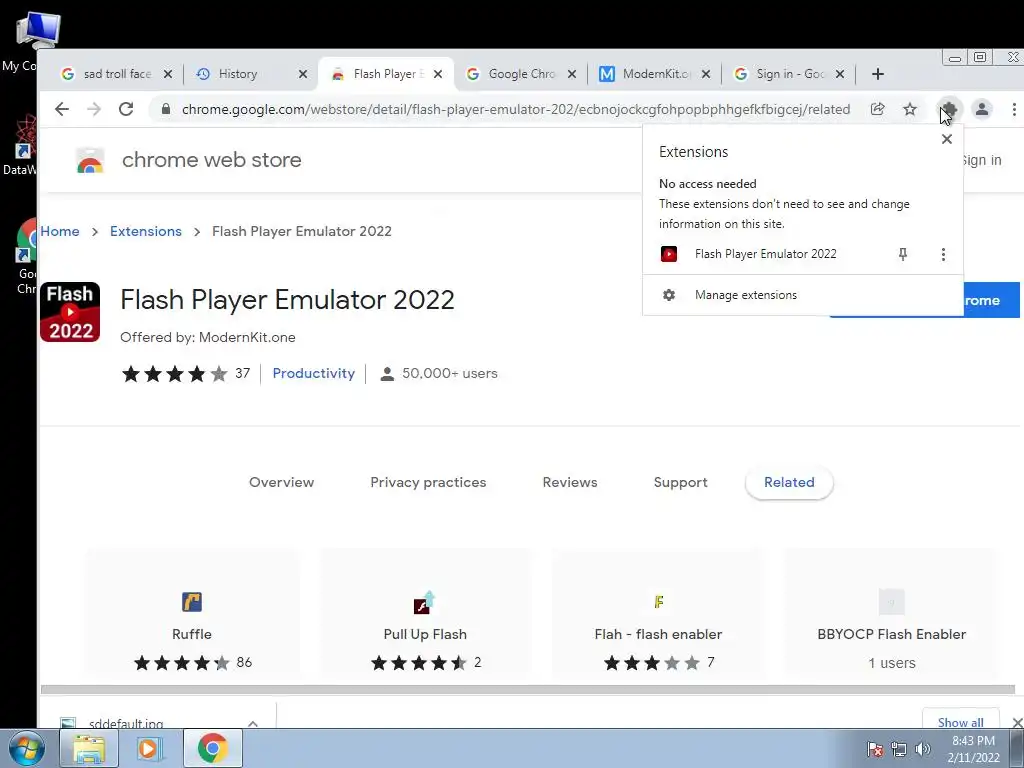Switch to the sad troll face tab
The width and height of the screenshot is (1024, 768).
116,74
